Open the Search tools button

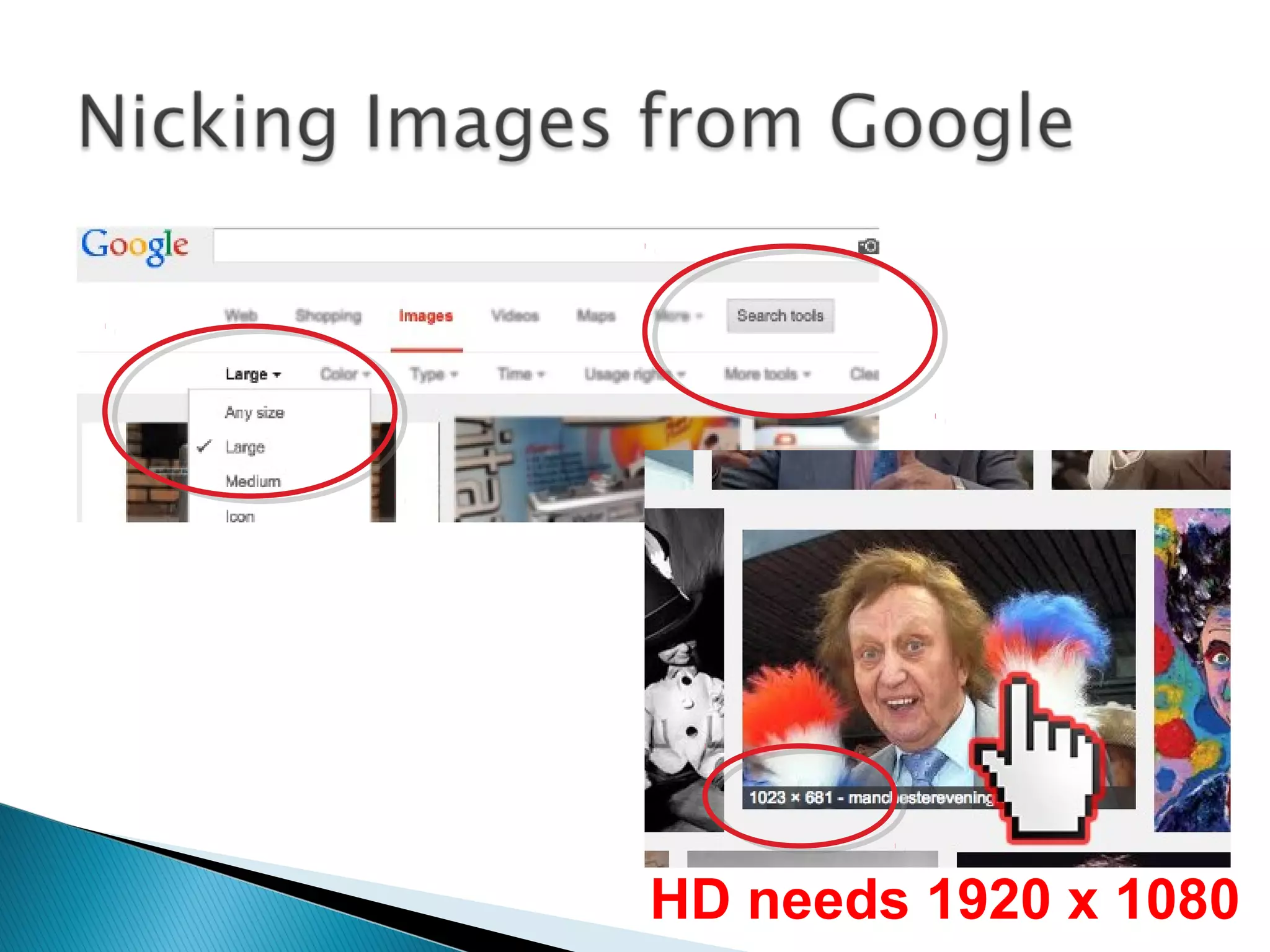tap(779, 316)
